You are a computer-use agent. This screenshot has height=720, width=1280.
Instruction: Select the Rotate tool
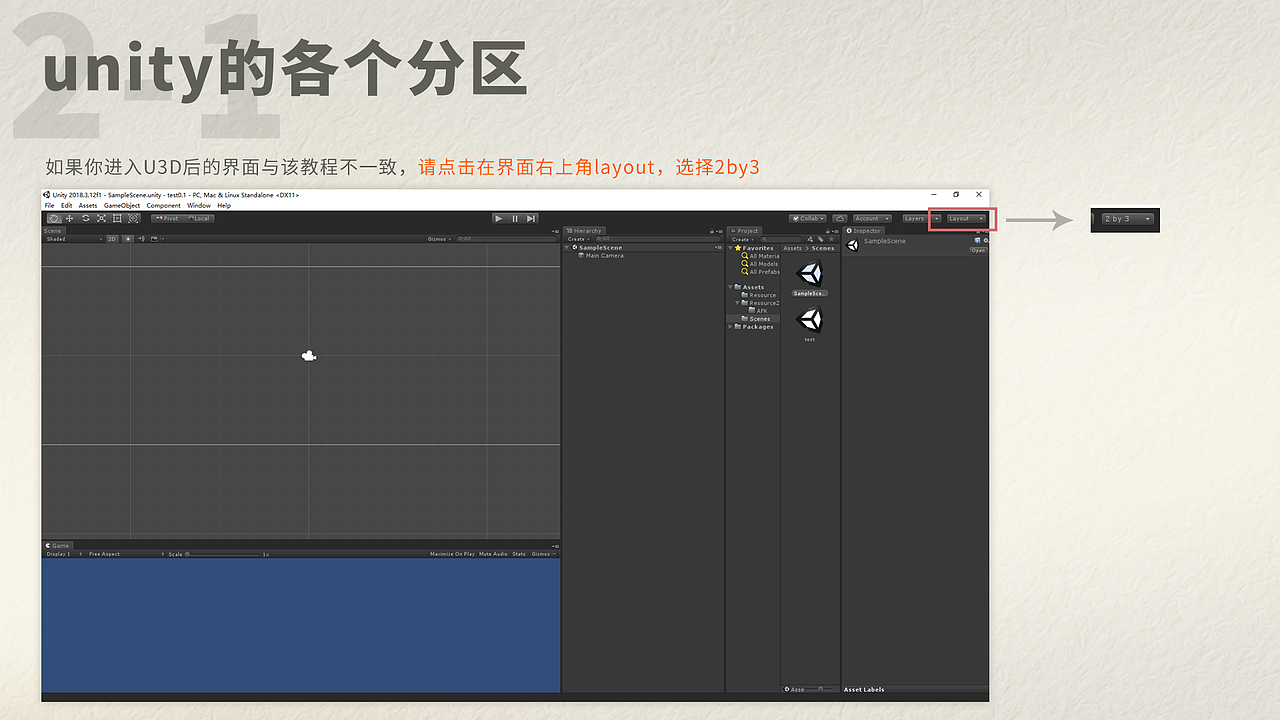[x=85, y=218]
